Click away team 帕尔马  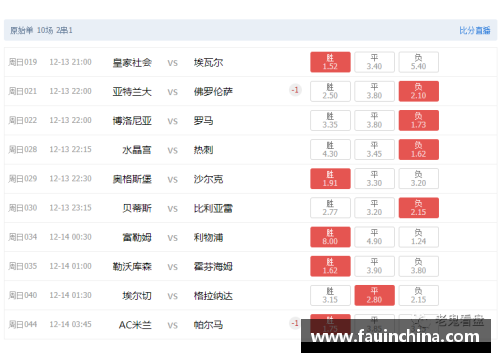click(208, 325)
